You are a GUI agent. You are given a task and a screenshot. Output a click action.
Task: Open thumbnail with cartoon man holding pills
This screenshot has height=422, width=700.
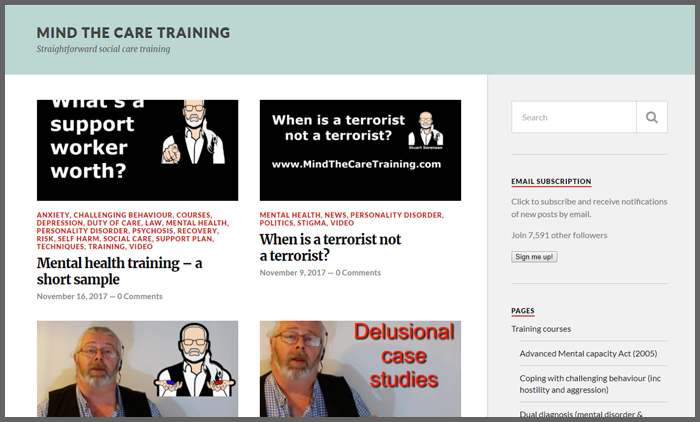point(138,369)
